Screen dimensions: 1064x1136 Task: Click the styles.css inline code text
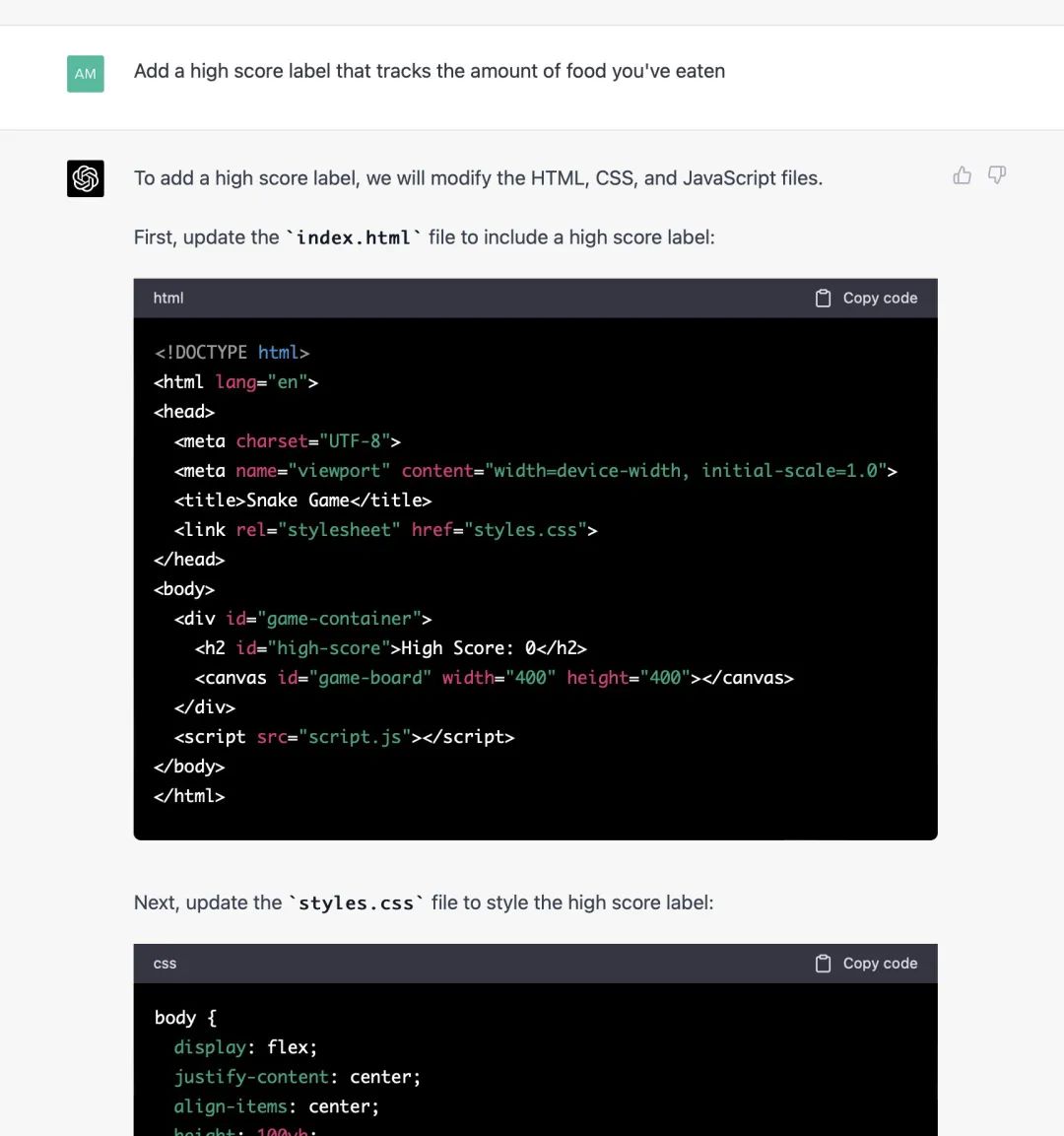(357, 902)
